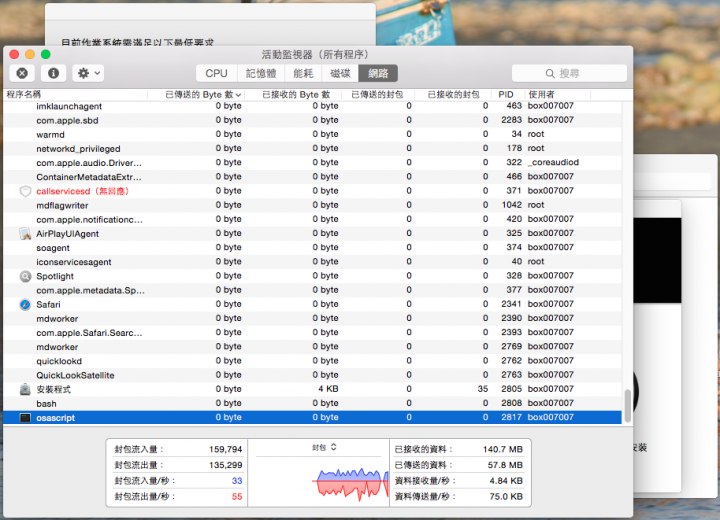Open the process info inspector button

[x=53, y=73]
